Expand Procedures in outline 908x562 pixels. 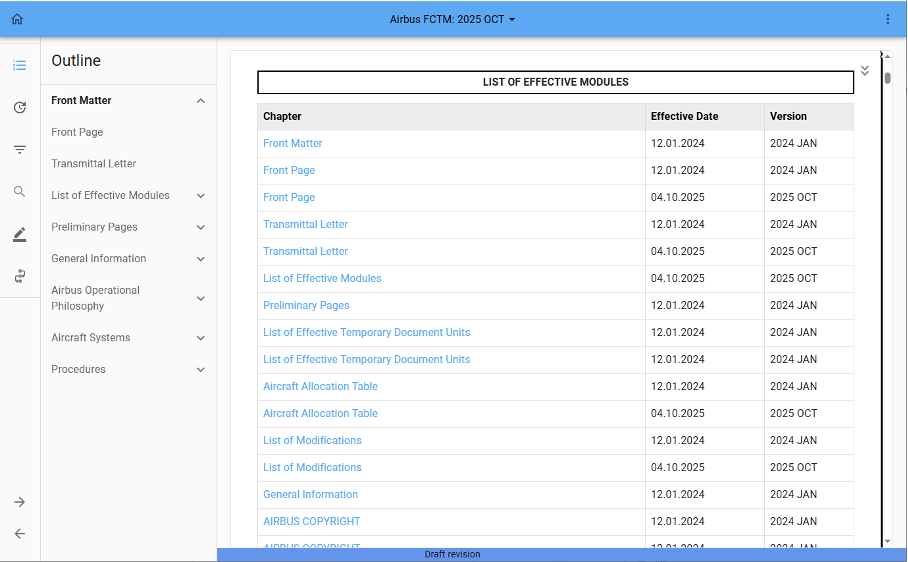click(200, 370)
